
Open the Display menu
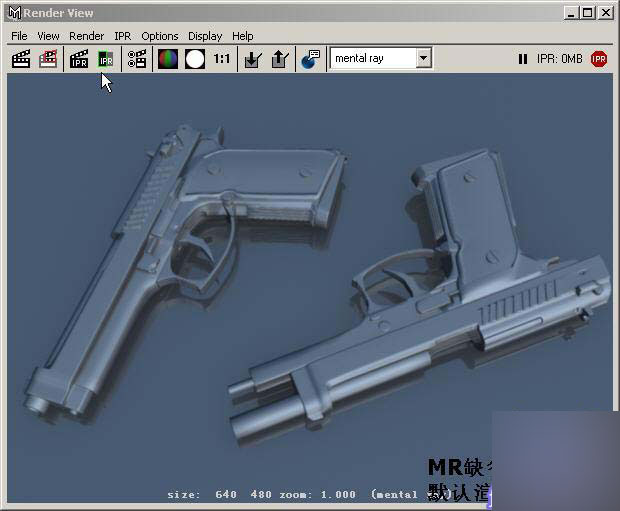(x=205, y=36)
